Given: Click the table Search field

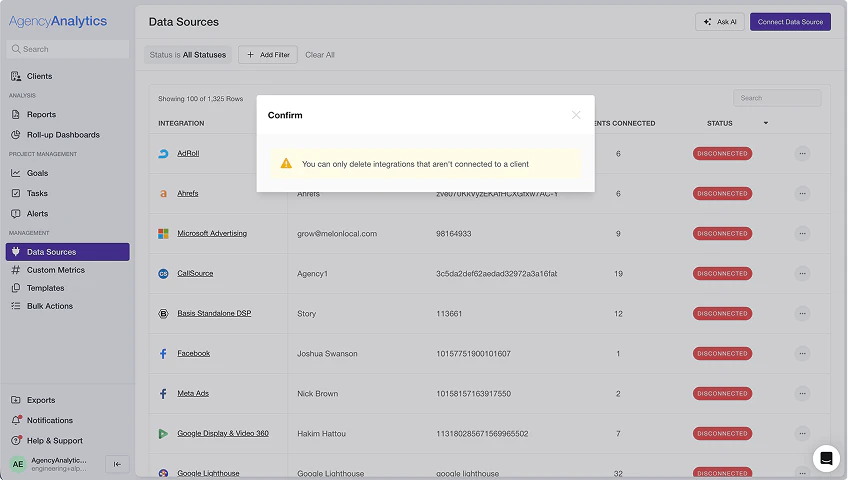Looking at the screenshot, I should pyautogui.click(x=777, y=98).
